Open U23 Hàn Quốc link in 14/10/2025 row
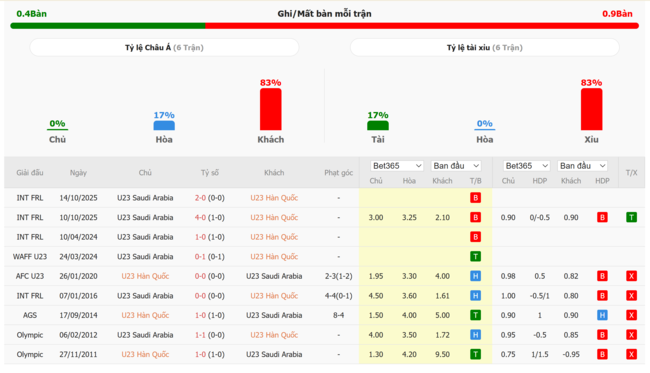 [274, 198]
